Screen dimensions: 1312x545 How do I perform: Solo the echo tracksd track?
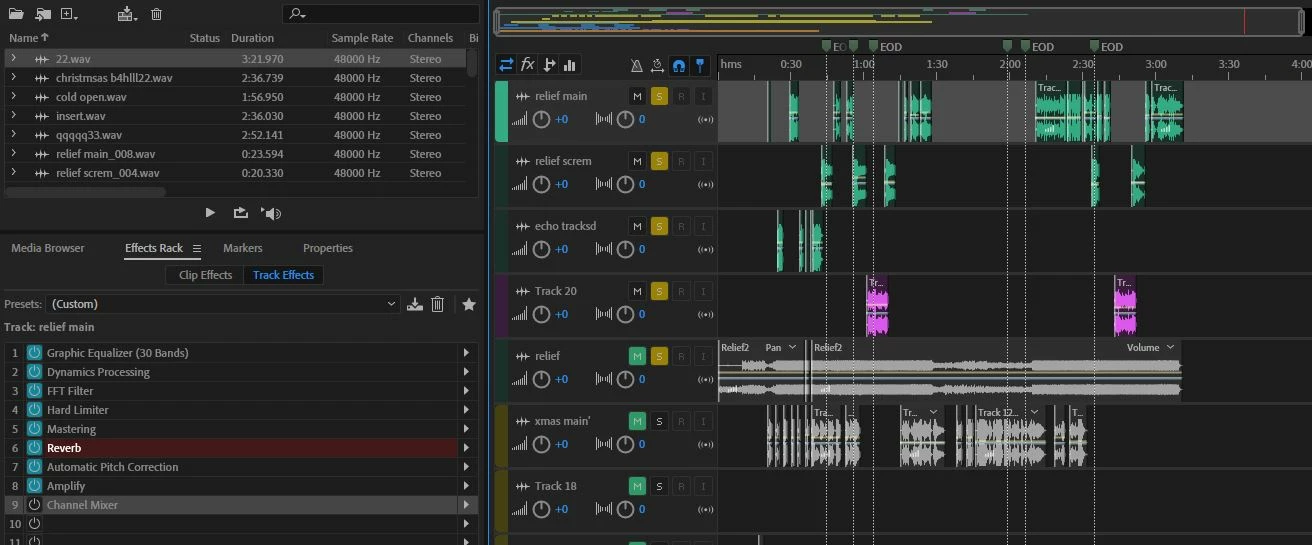659,226
